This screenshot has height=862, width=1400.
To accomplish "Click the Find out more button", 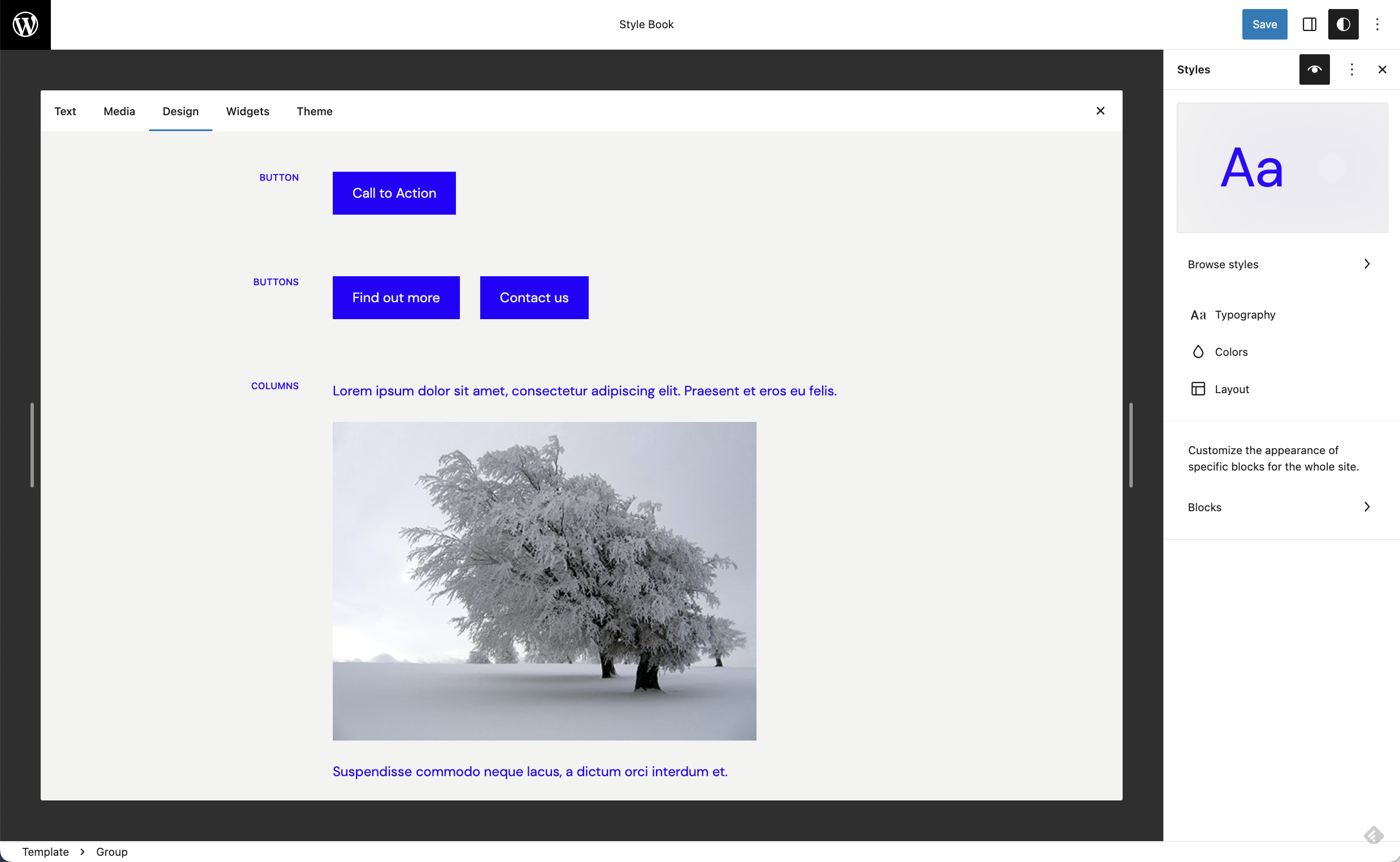I will (396, 298).
